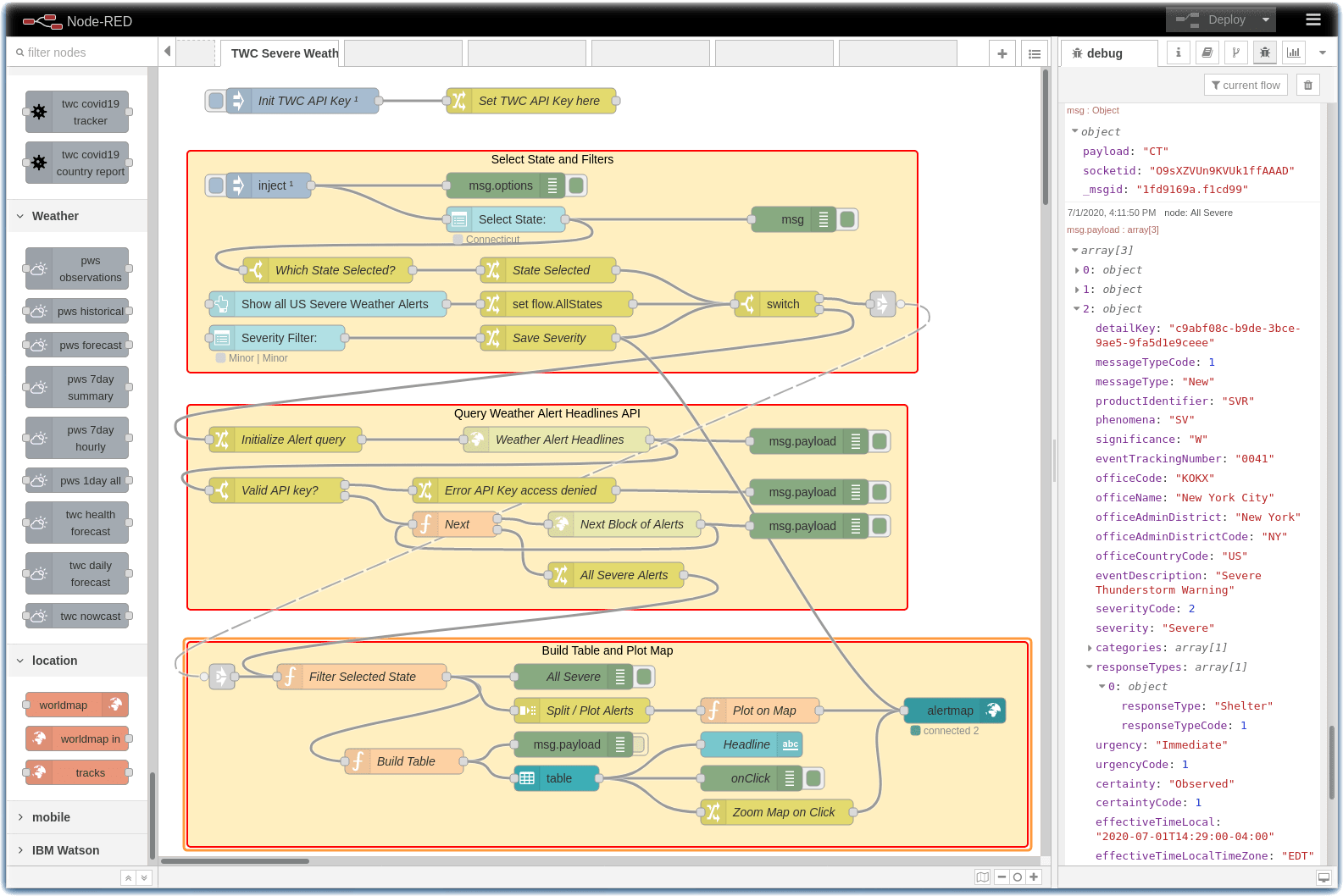Reset workspace zoom with circle button

click(1018, 877)
